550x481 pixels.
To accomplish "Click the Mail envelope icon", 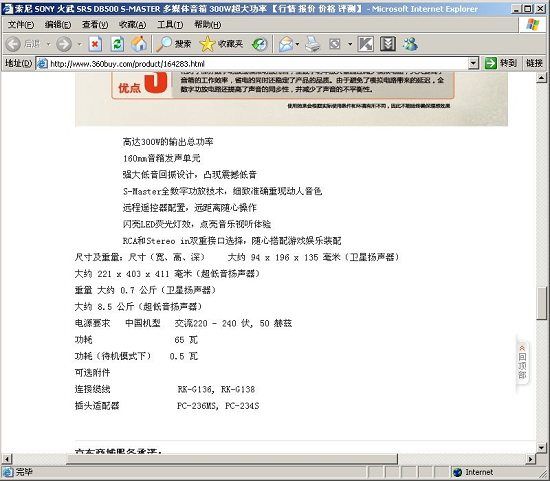I will (x=286, y=44).
